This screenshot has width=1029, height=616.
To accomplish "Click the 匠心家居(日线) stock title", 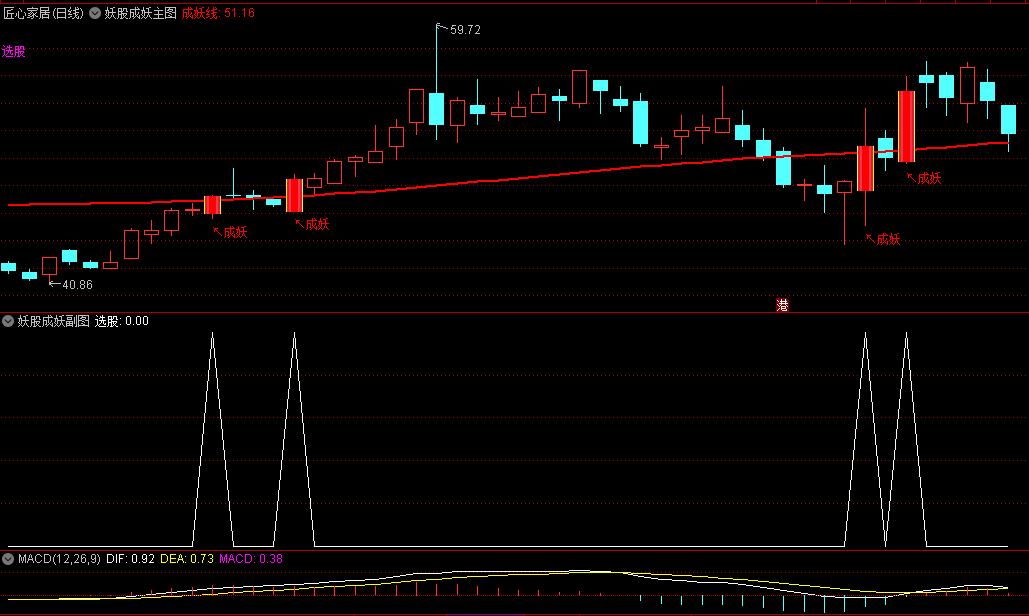I will 43,13.
